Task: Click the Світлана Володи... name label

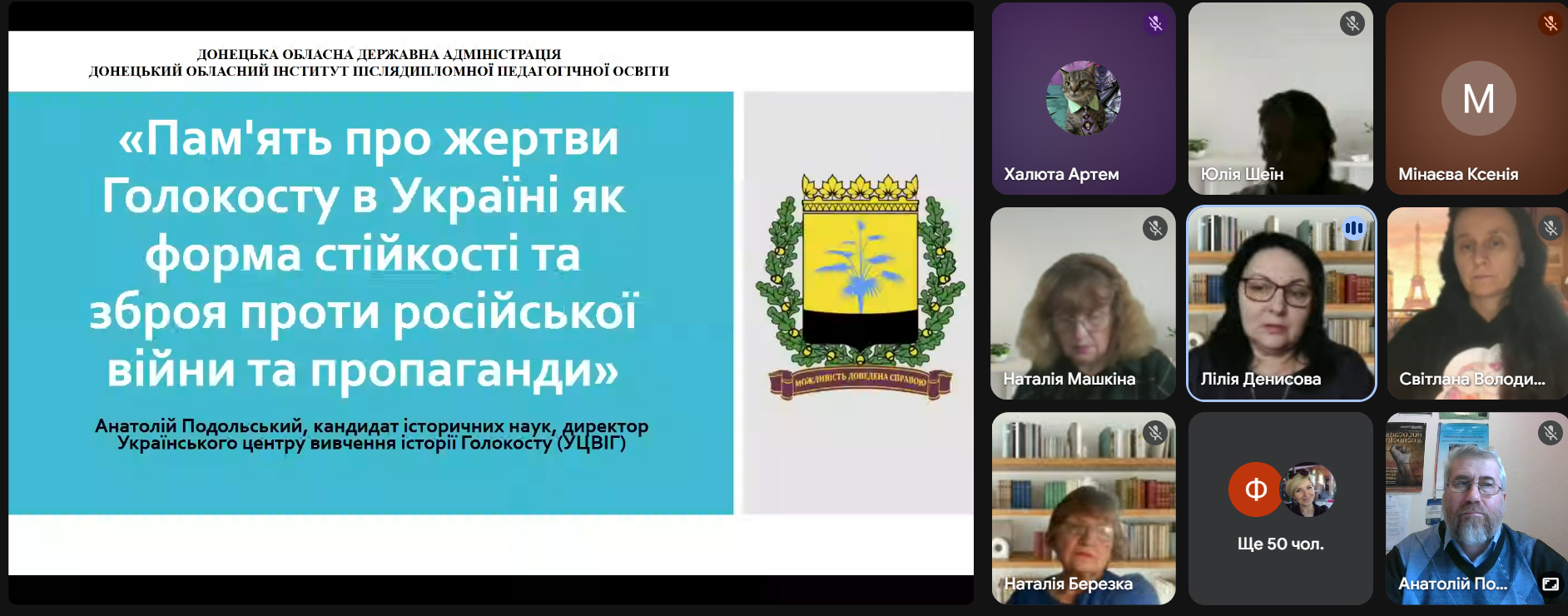Action: pyautogui.click(x=1471, y=380)
